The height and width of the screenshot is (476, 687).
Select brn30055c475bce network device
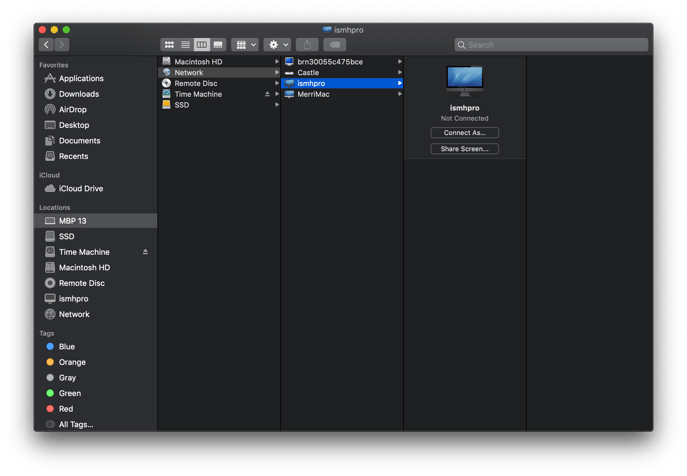tap(342, 62)
